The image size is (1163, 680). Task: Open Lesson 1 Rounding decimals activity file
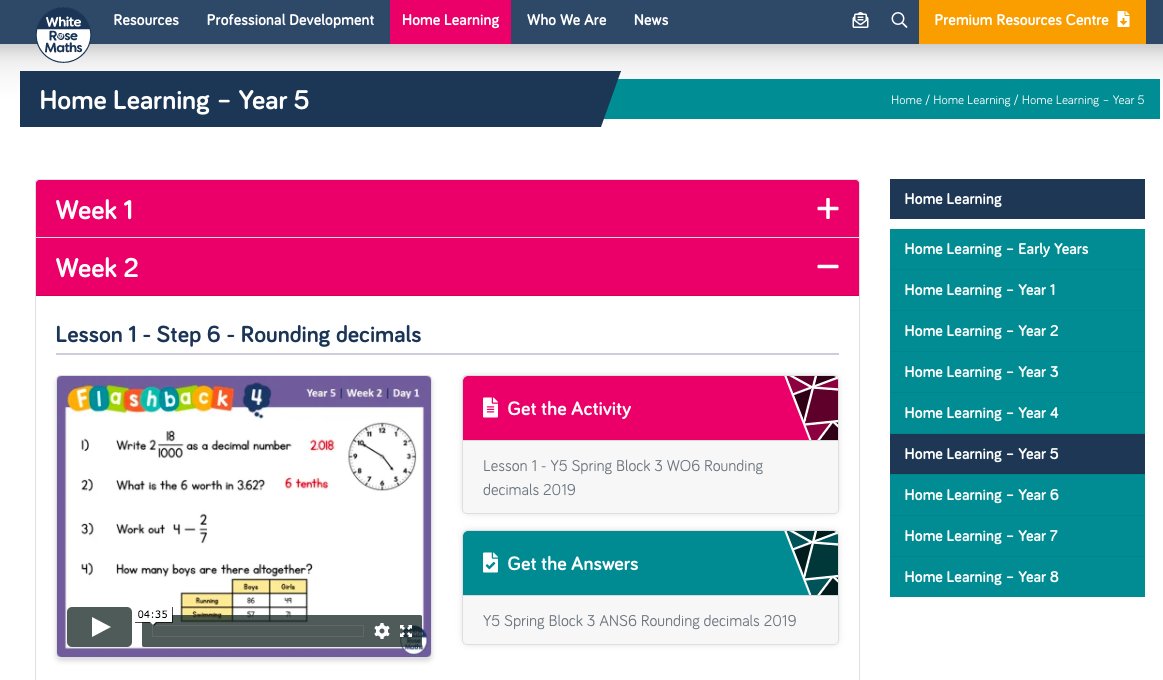[x=623, y=478]
